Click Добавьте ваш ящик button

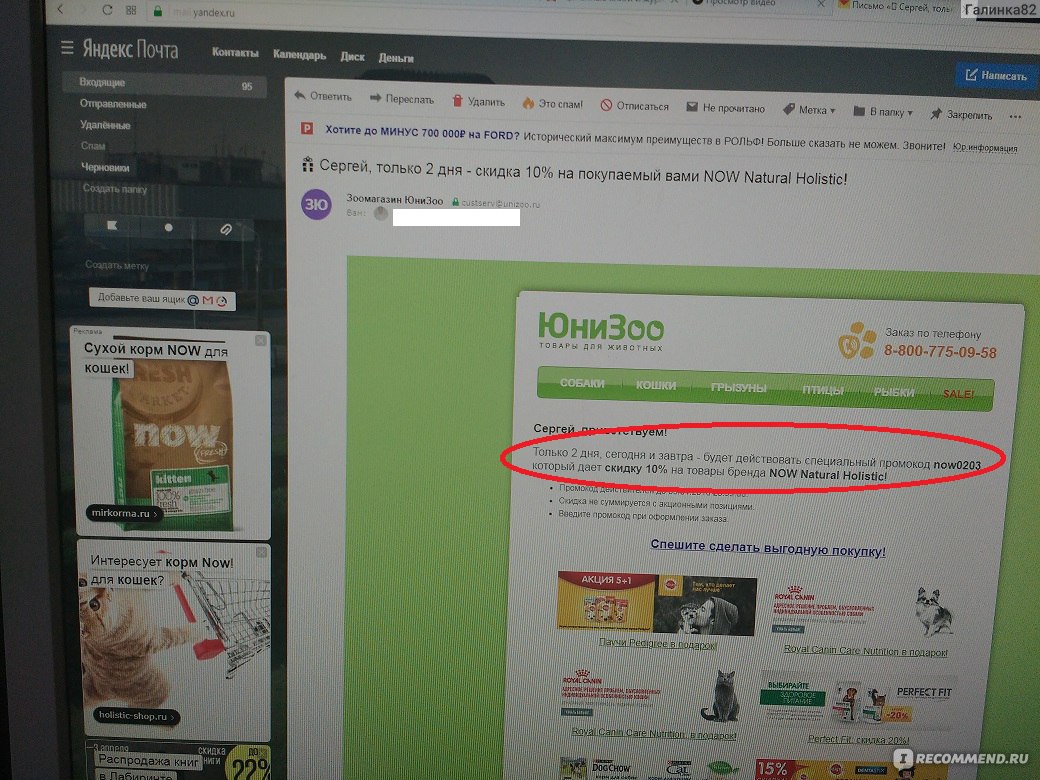(162, 299)
